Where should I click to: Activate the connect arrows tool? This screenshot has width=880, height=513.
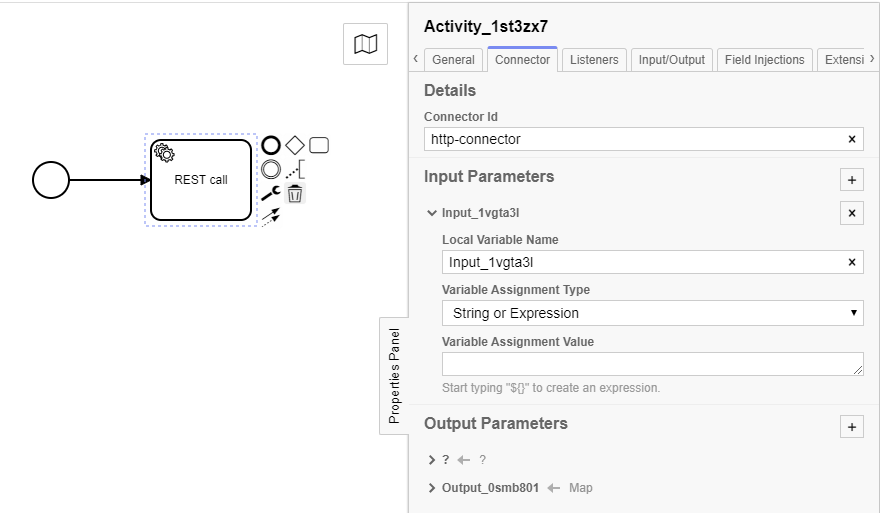(271, 216)
